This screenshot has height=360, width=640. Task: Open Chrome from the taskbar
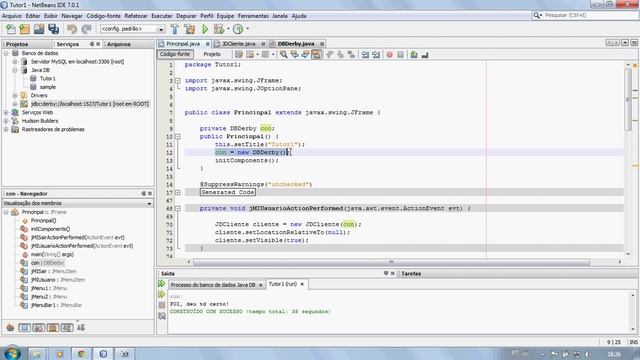(x=82, y=354)
